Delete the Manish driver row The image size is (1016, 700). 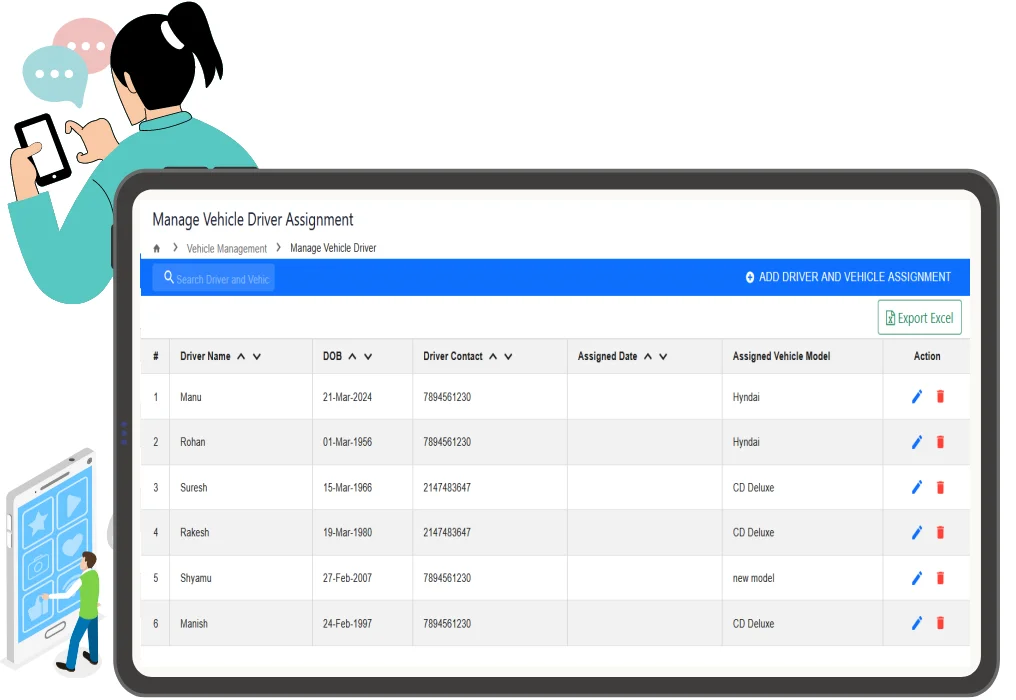tap(940, 624)
